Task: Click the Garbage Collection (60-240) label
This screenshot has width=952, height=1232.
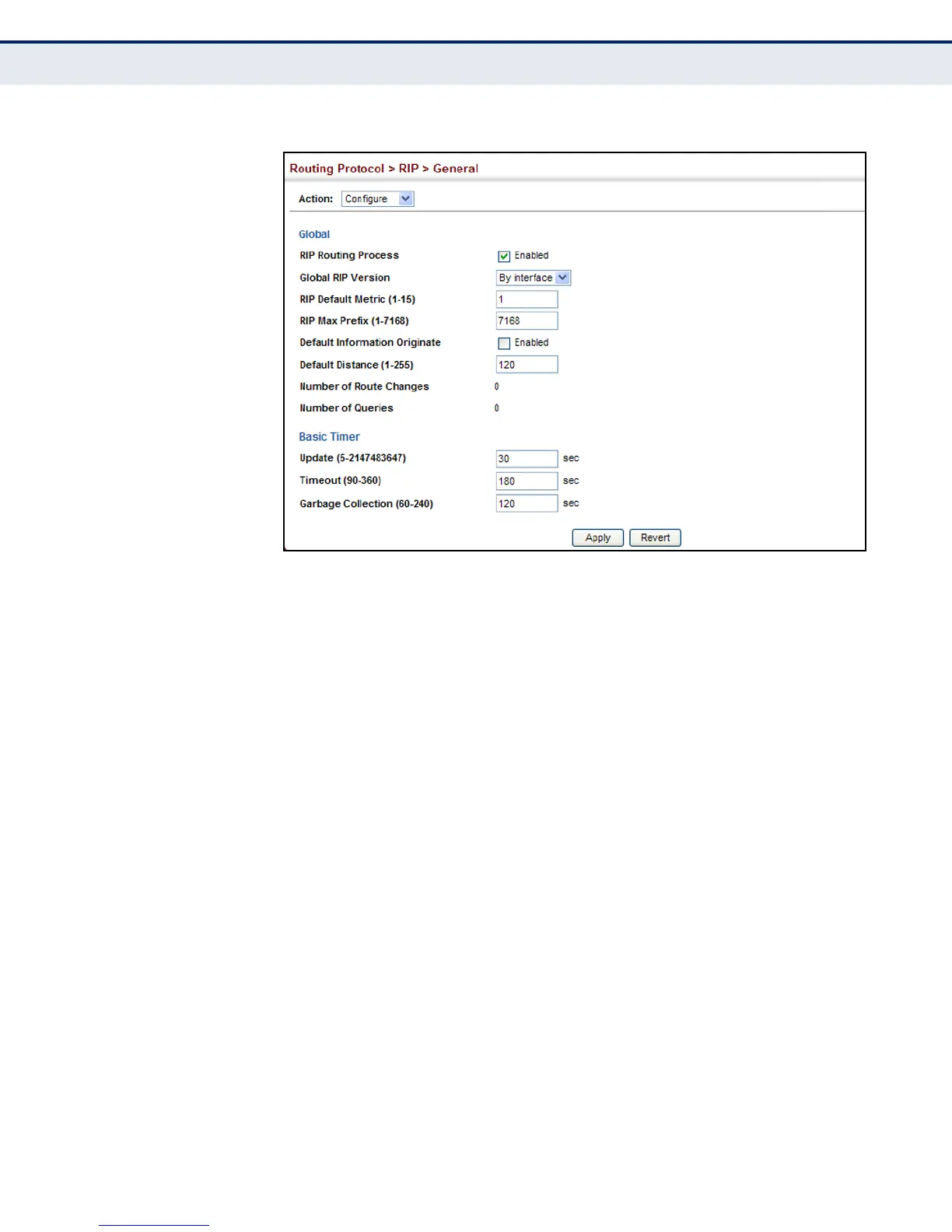Action: tap(366, 504)
